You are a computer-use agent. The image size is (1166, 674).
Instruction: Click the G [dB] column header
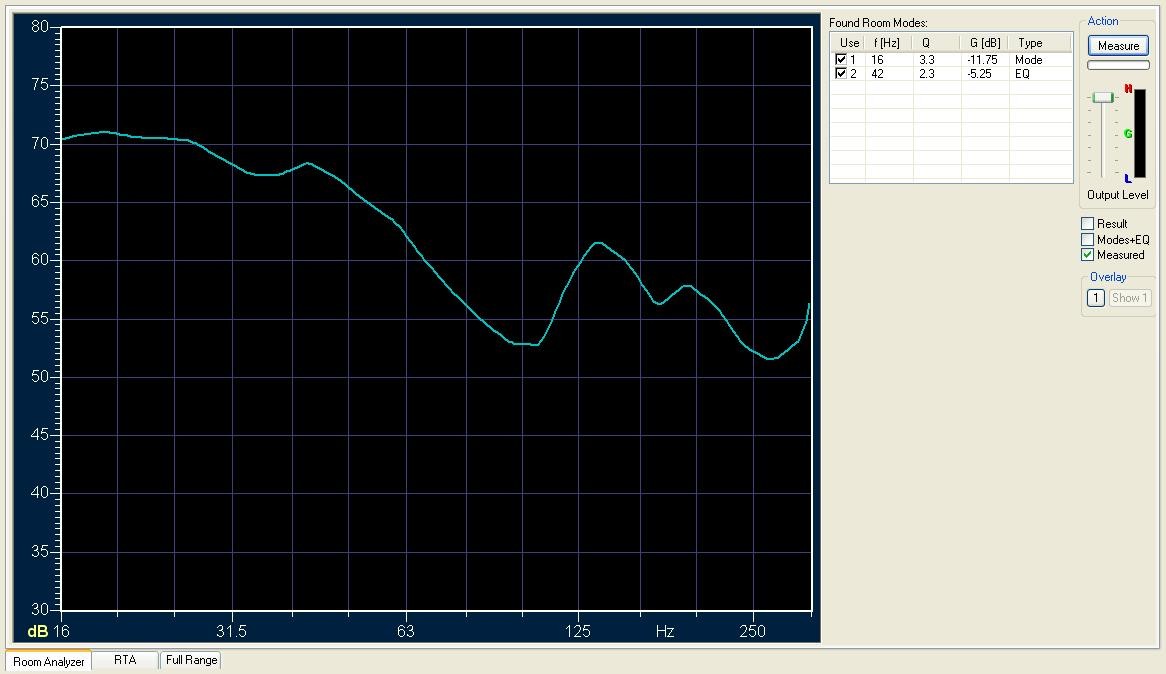[x=985, y=43]
